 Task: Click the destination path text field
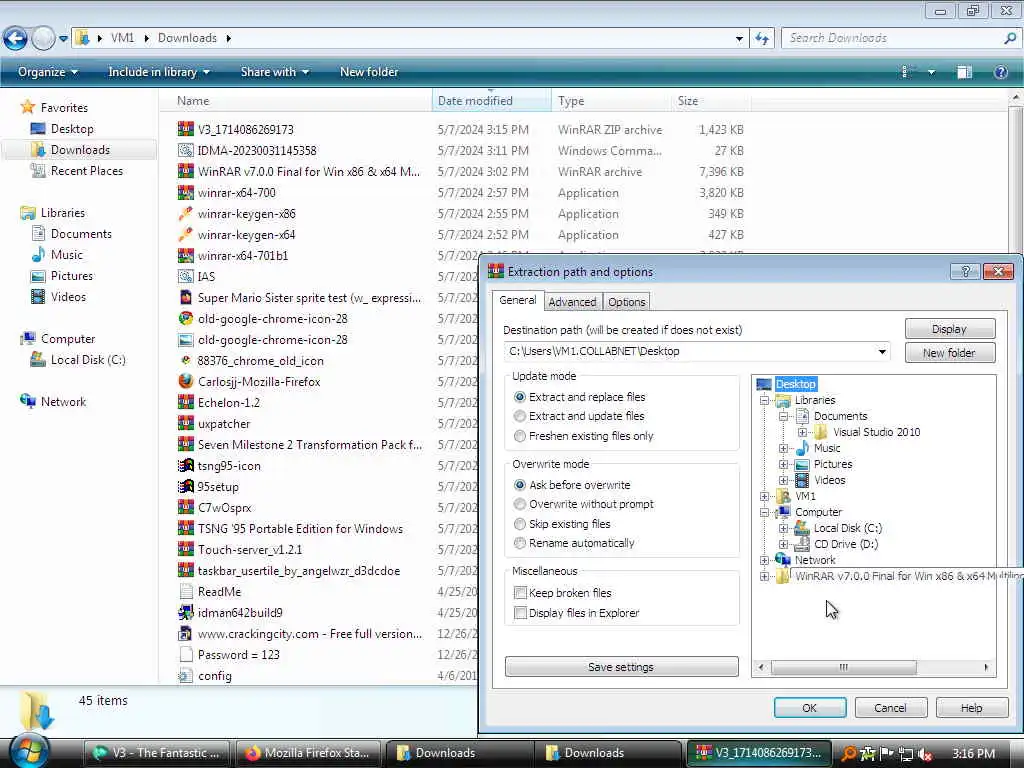(689, 351)
